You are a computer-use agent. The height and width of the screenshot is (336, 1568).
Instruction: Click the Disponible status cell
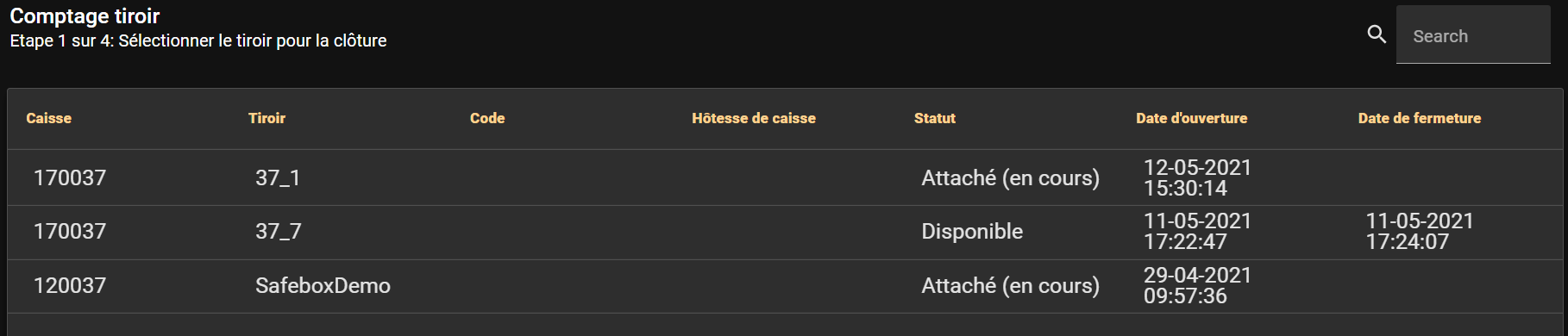coord(972,232)
